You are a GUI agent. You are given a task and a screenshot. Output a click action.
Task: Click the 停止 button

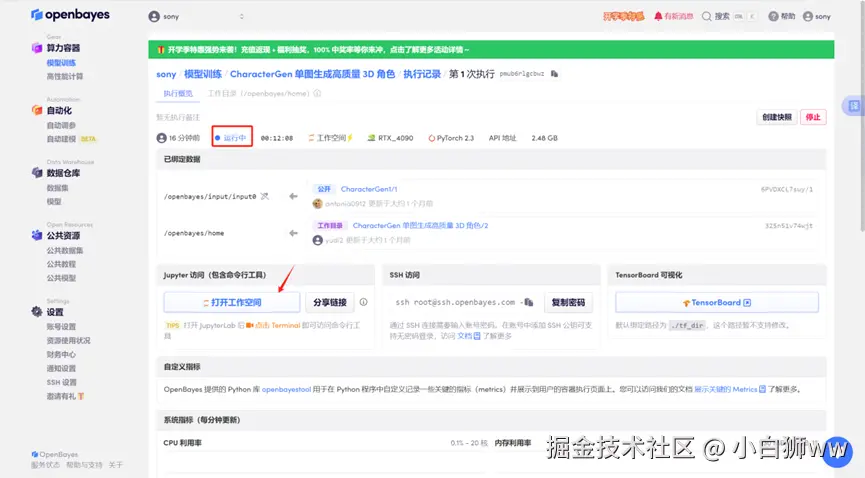[813, 117]
